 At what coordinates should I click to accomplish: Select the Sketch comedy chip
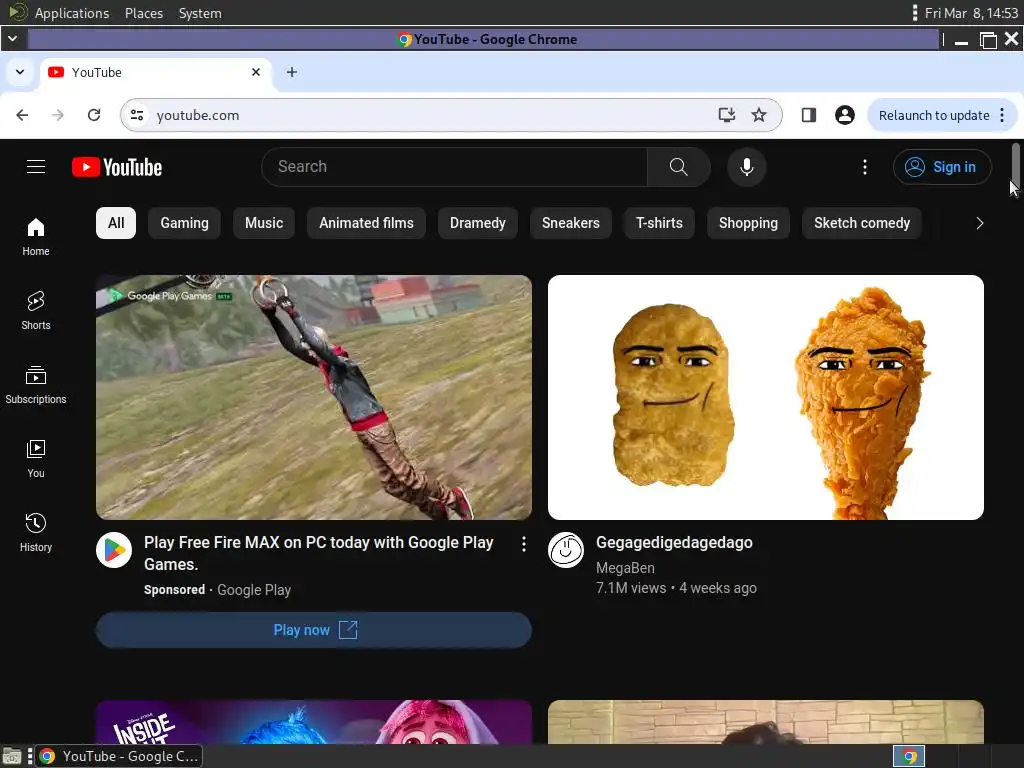pyautogui.click(x=861, y=223)
